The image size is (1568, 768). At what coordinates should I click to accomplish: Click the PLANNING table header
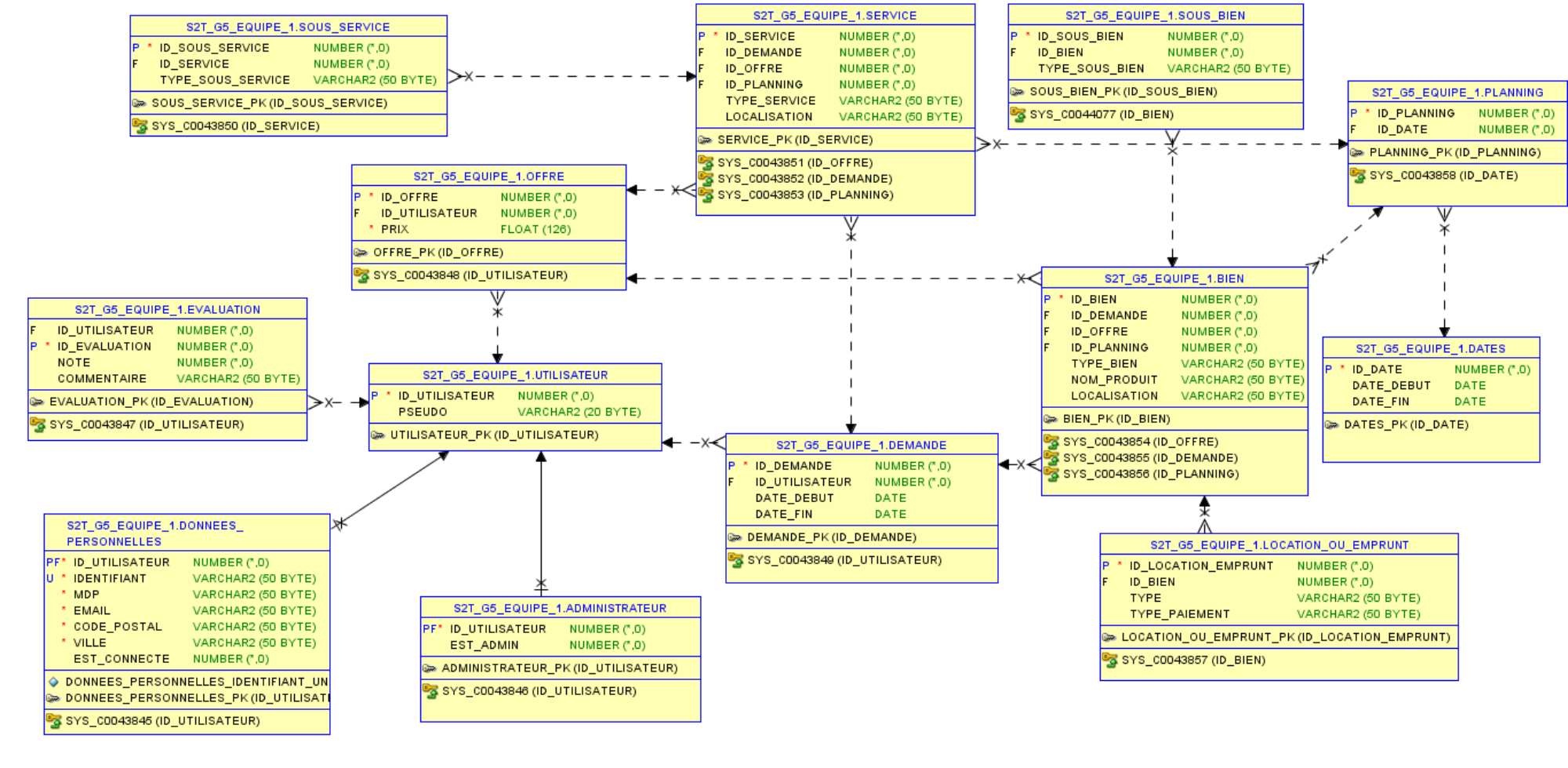[x=1457, y=93]
